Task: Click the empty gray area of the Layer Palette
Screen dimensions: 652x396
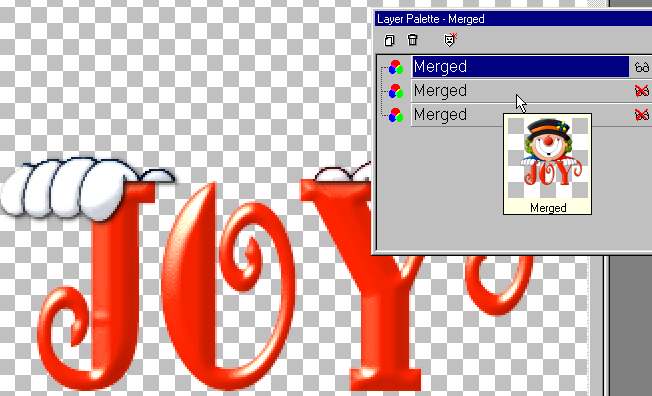Action: point(441,187)
